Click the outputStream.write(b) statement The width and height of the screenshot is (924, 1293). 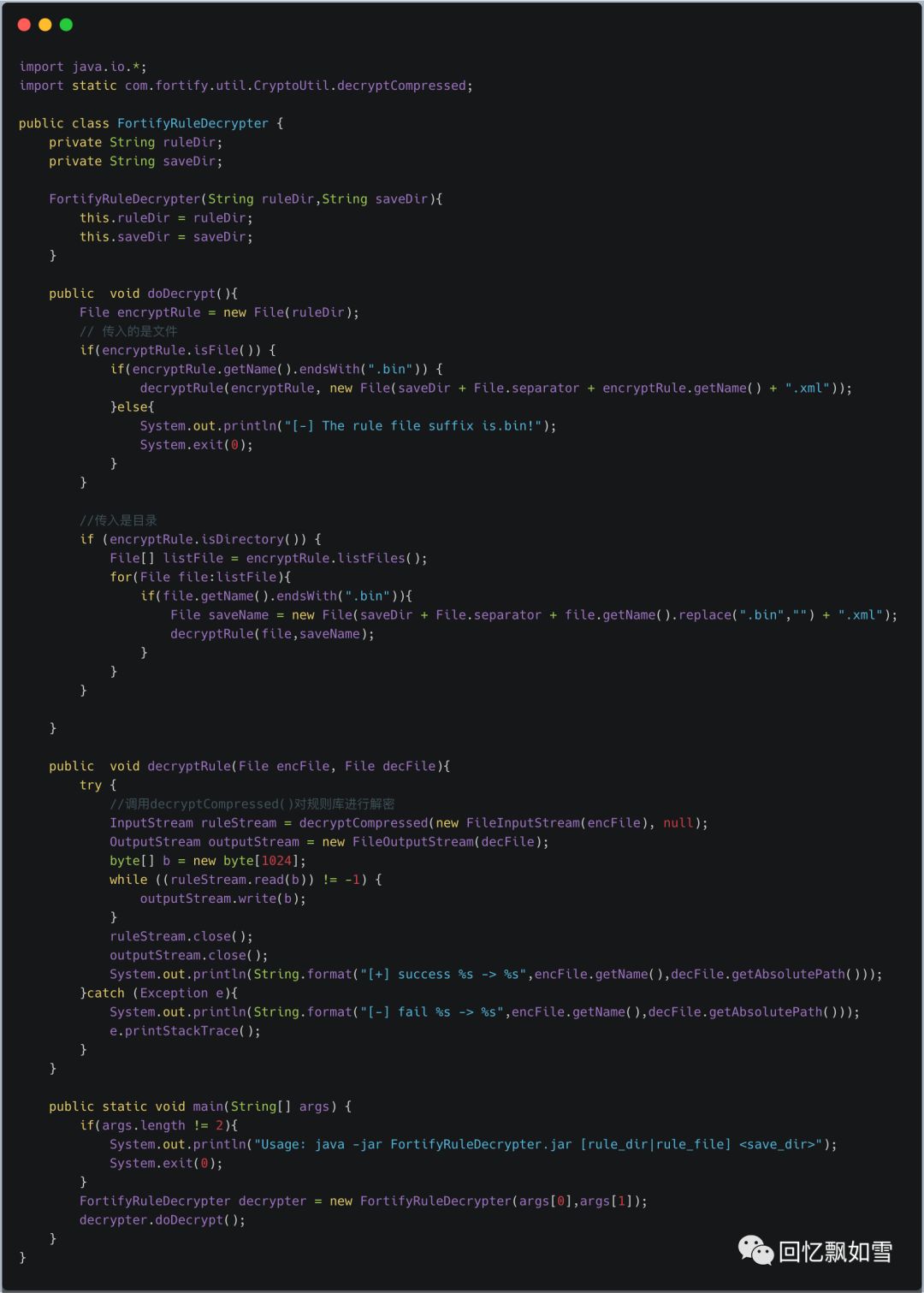click(222, 899)
